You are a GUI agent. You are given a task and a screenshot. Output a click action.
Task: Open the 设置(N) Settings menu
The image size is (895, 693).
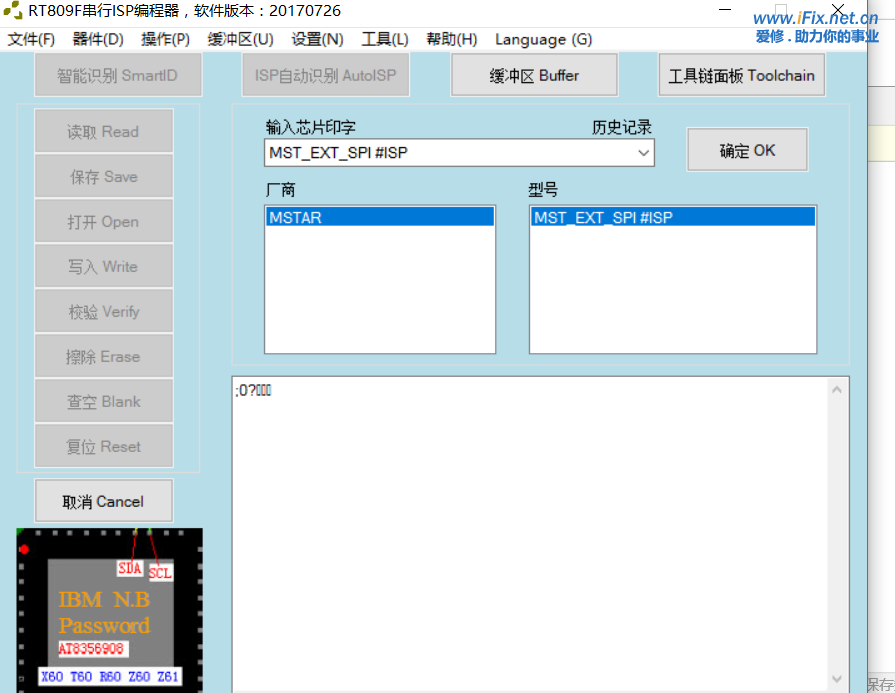(x=317, y=40)
